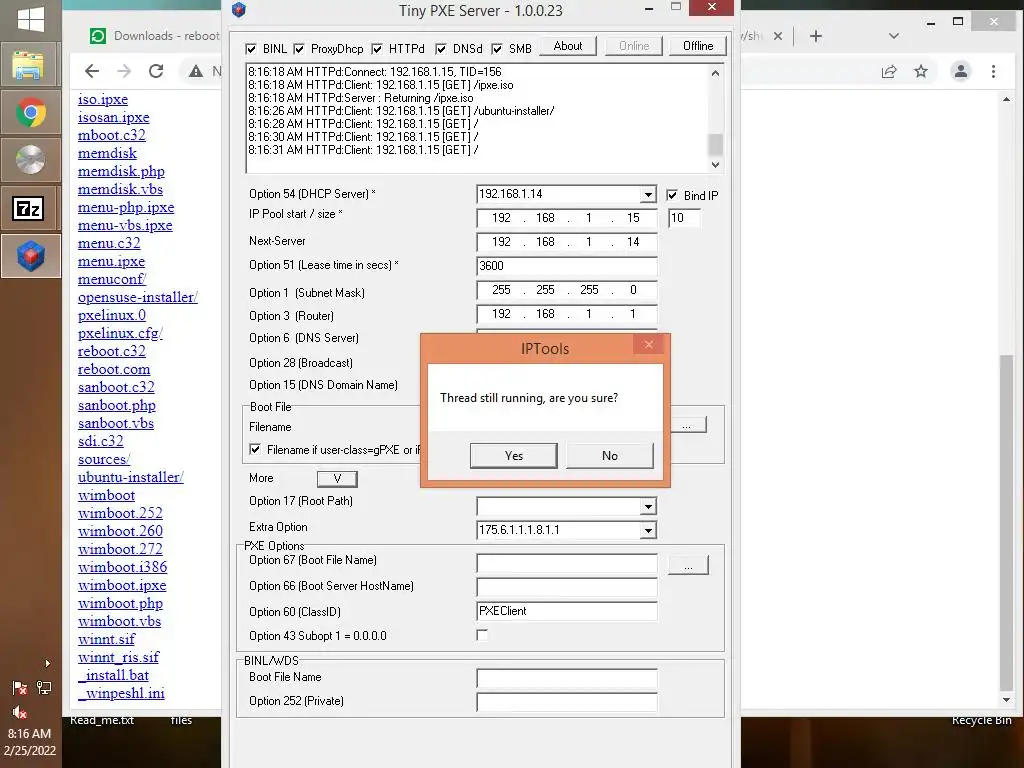Click BINL/WDS Boot File Name field
1024x768 pixels.
click(566, 678)
